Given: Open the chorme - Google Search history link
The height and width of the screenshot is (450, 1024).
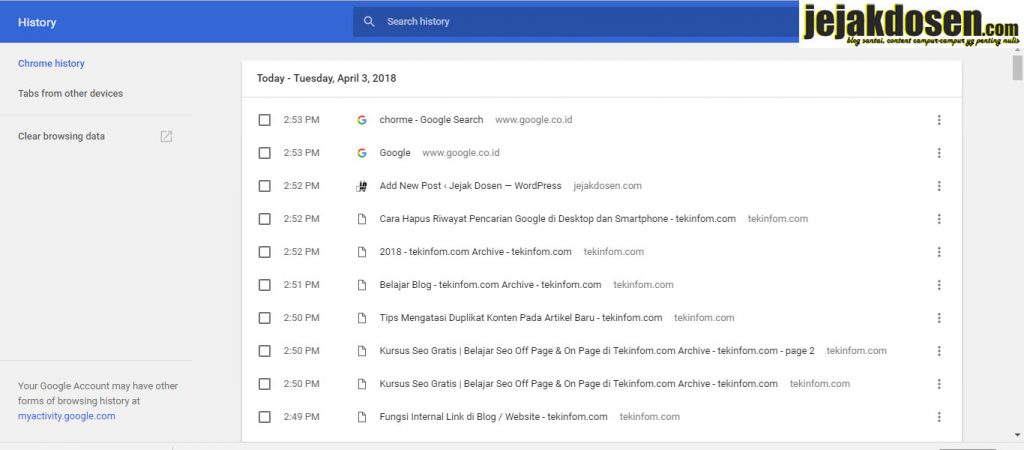Looking at the screenshot, I should [x=431, y=120].
